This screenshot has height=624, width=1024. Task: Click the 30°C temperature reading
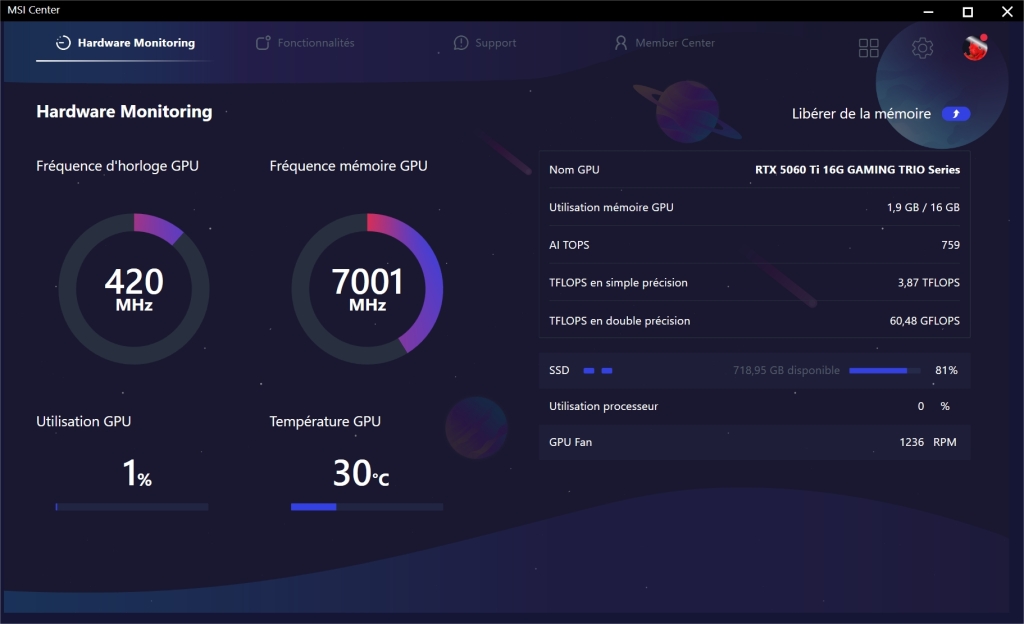[361, 473]
